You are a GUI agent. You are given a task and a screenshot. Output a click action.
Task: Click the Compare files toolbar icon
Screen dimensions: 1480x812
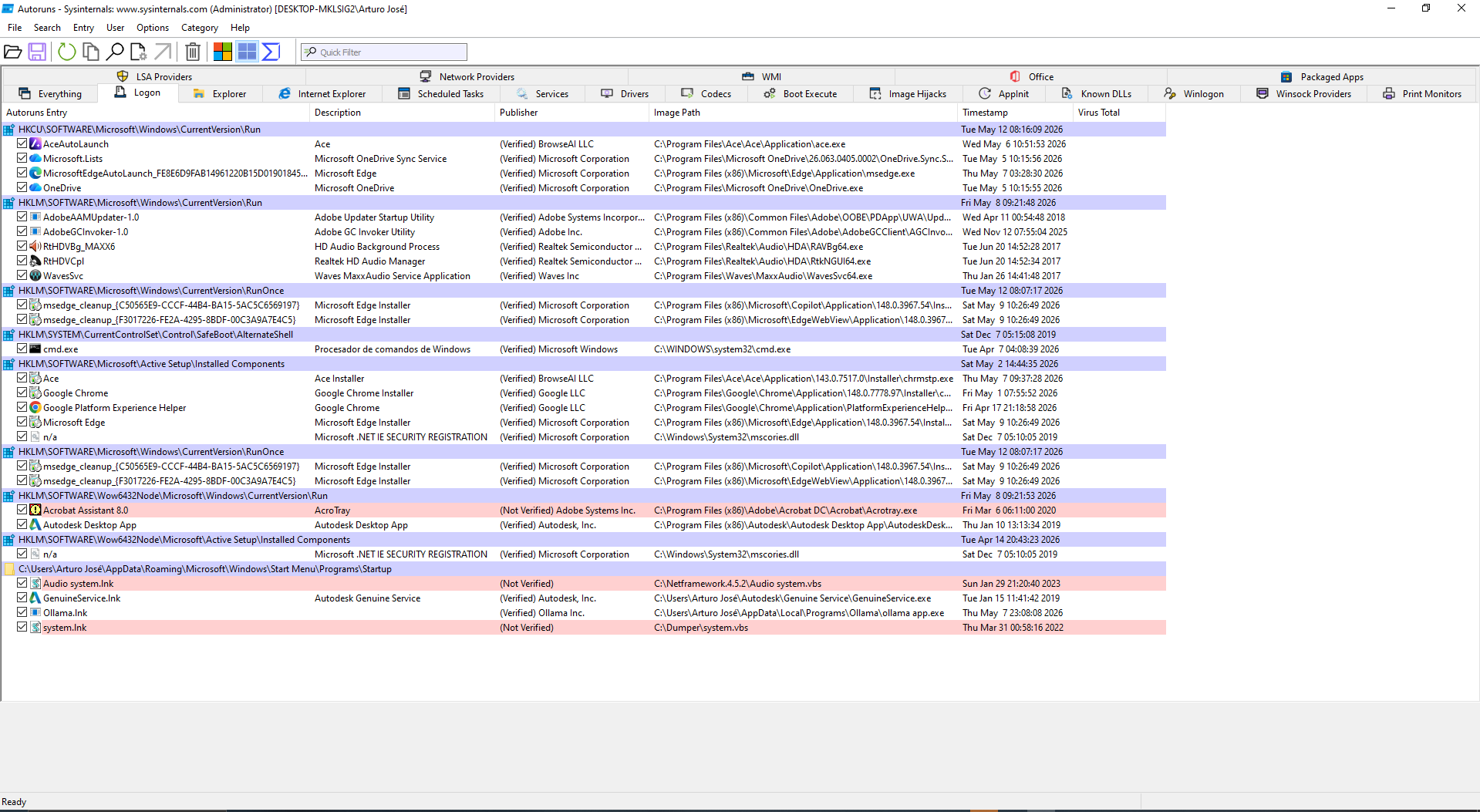point(91,52)
